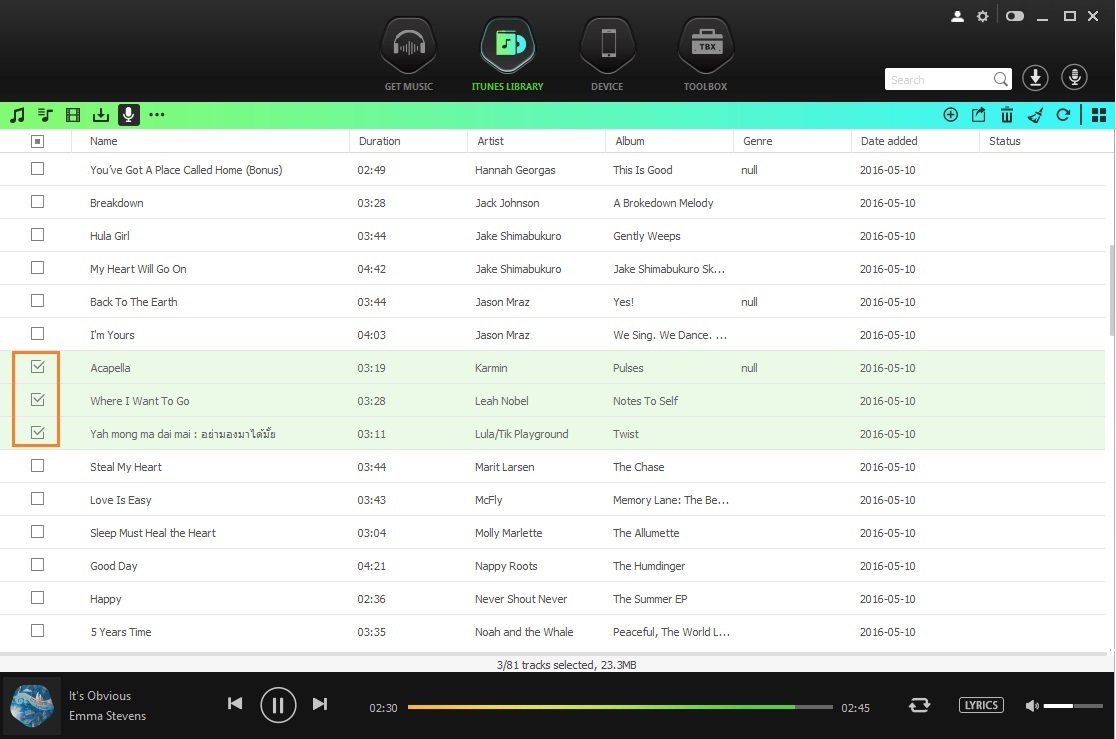Pause the currently playing song

click(x=278, y=705)
